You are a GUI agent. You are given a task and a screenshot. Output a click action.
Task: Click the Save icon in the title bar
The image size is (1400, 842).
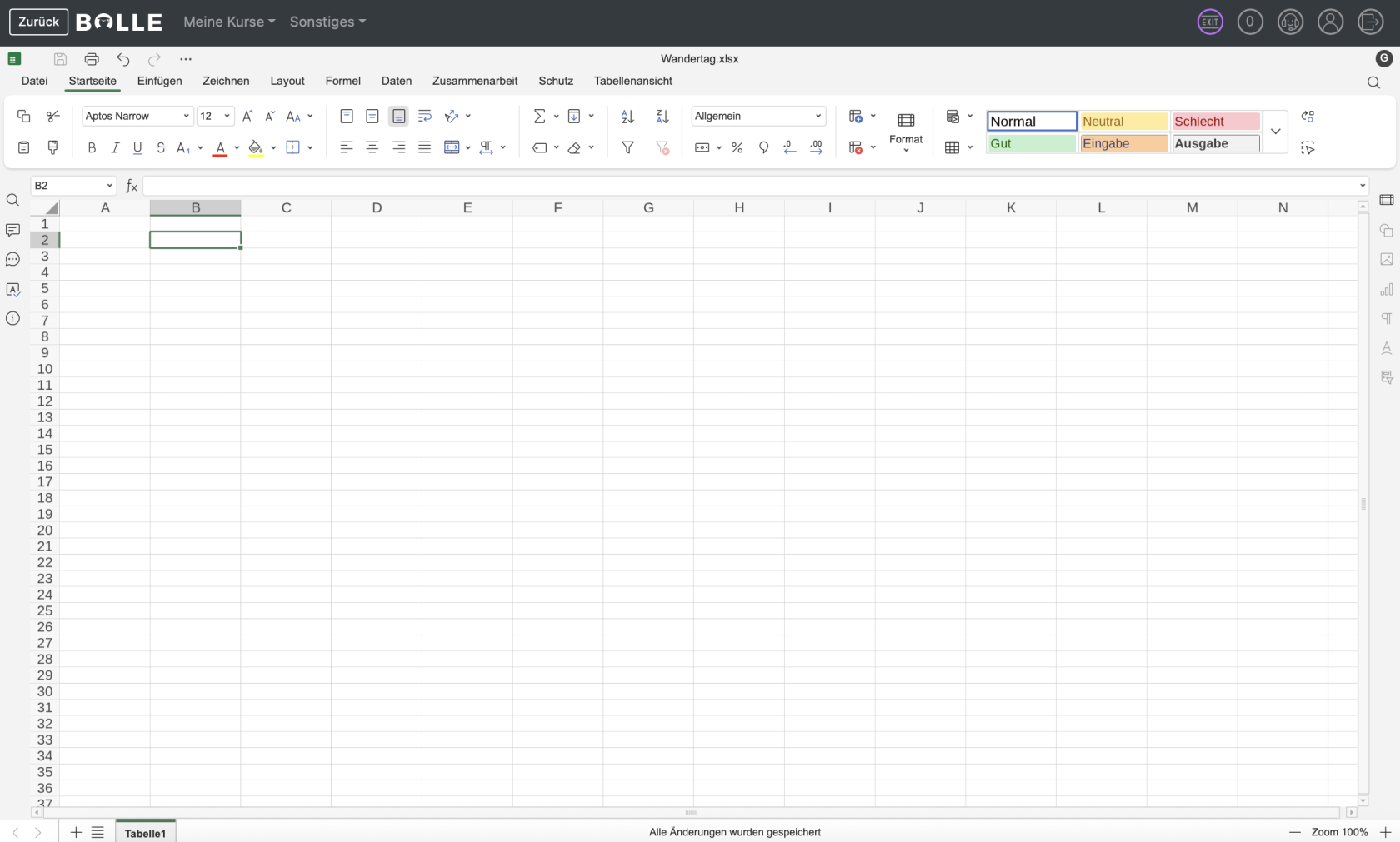coord(60,59)
